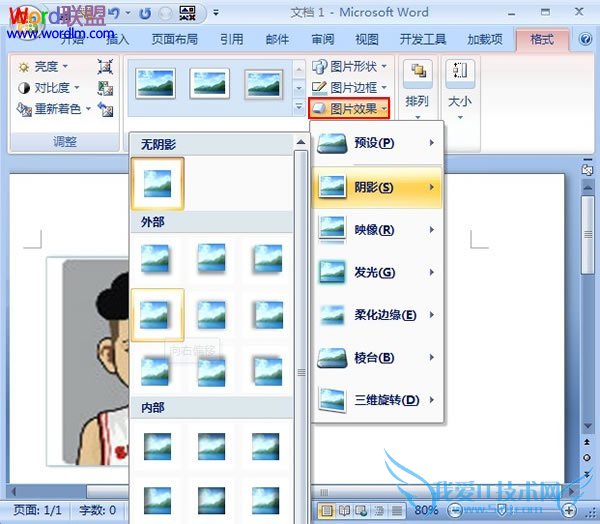The width and height of the screenshot is (600, 524).
Task: Click the Compress Pictures icon
Action: click(105, 67)
